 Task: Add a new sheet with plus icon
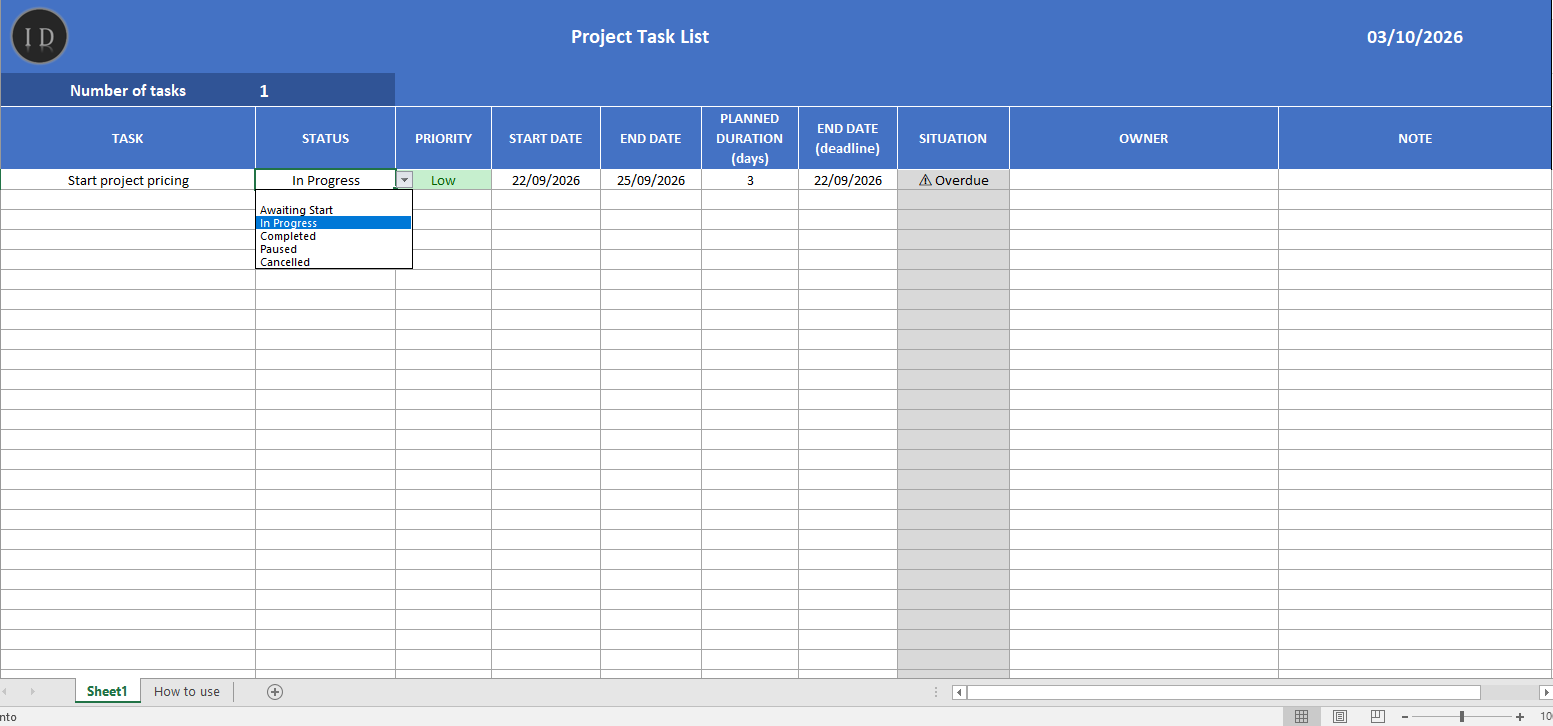pos(275,692)
